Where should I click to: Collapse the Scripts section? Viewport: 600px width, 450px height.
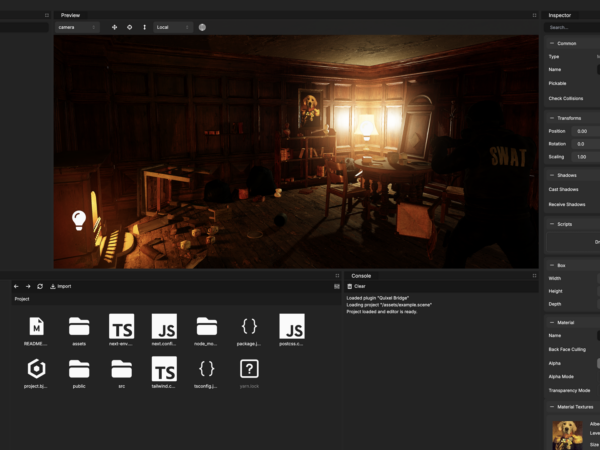click(x=552, y=224)
